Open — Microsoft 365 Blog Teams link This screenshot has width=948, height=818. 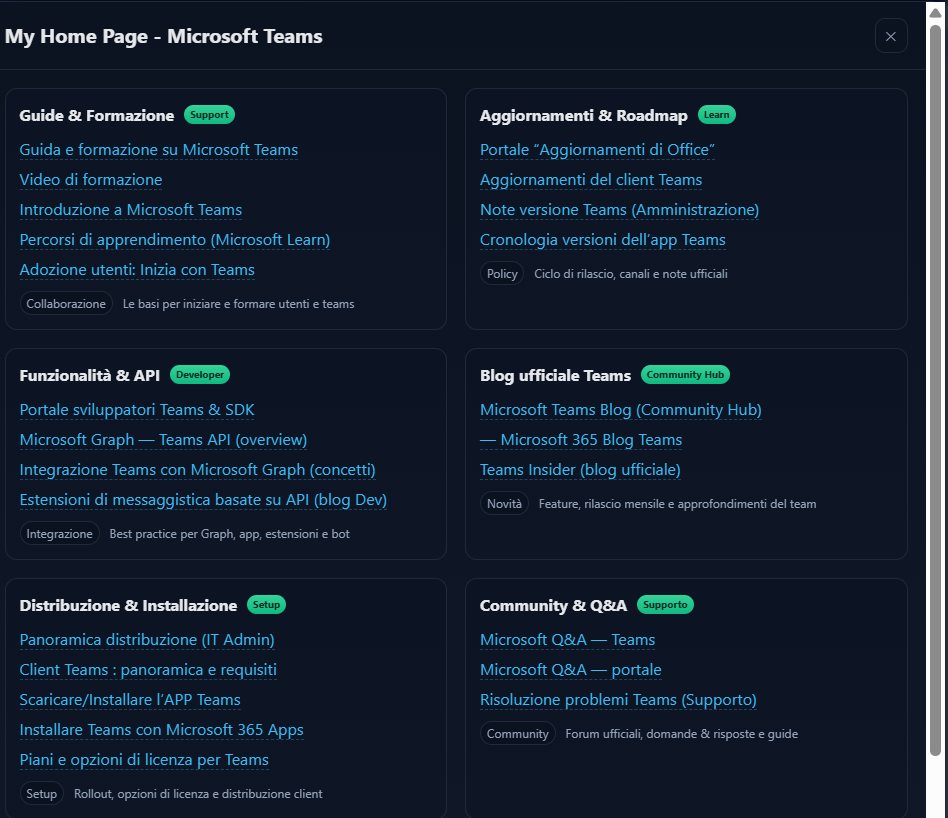[581, 440]
